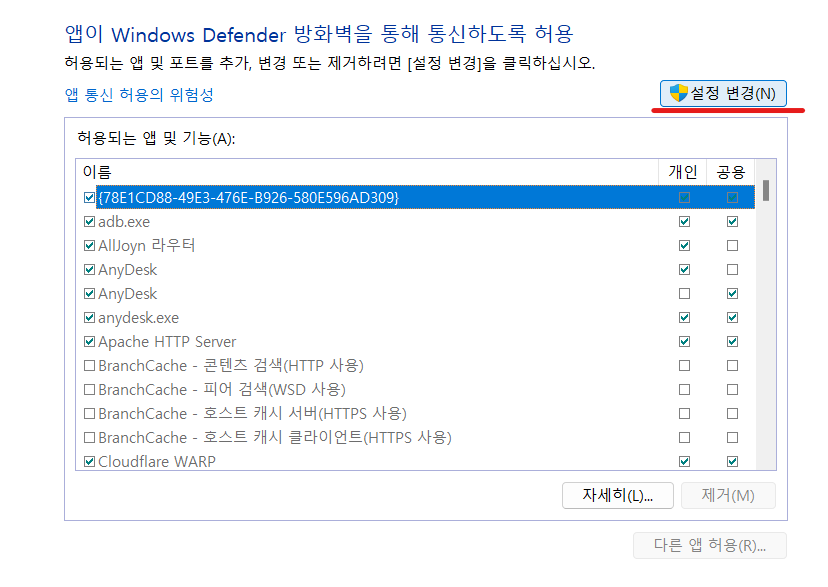Sort by the 이름 column header
Viewport: 828px width, 587px height.
[x=367, y=172]
